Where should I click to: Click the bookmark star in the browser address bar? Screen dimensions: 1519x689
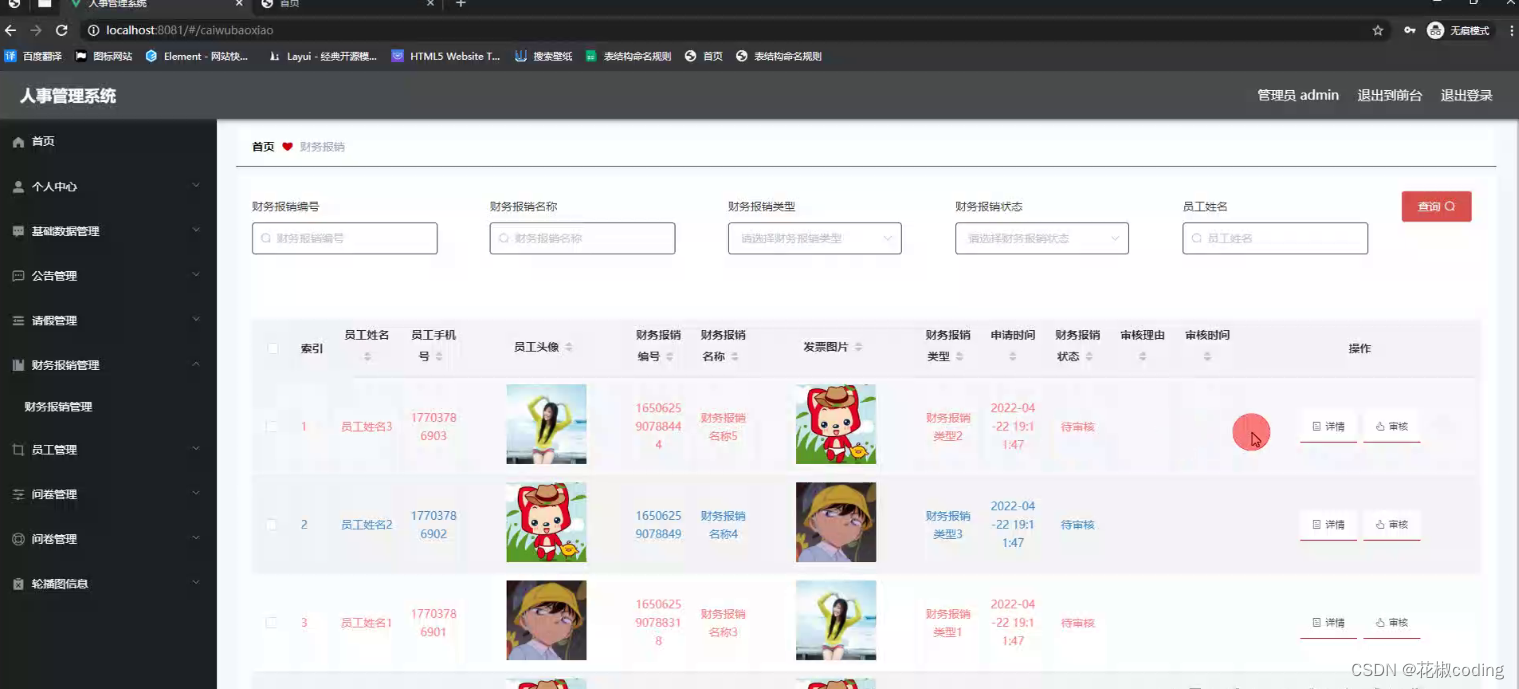(x=1378, y=31)
